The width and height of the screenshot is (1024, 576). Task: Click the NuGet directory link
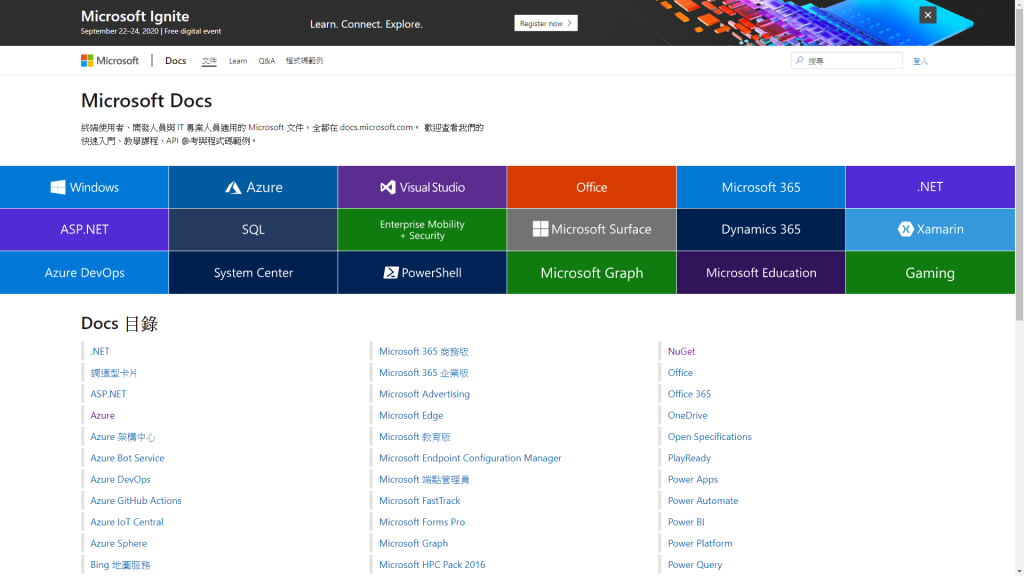(681, 351)
